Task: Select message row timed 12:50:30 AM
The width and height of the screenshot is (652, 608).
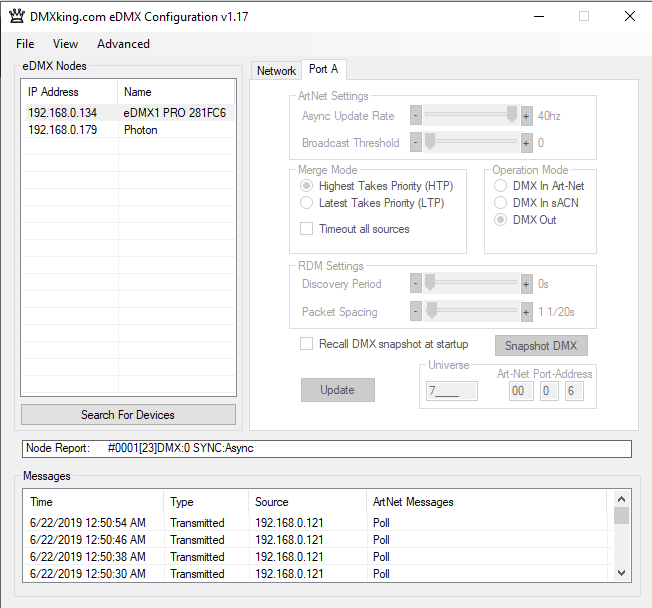Action: pyautogui.click(x=318, y=574)
